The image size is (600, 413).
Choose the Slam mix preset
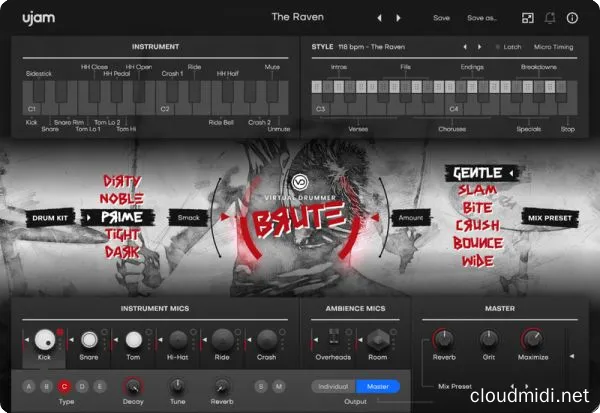[x=478, y=190]
